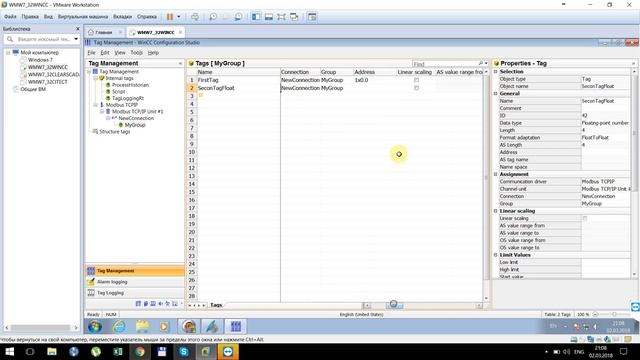640x360 pixels.
Task: Select WMW7_32CITECT in the library list
Action: click(x=47, y=82)
